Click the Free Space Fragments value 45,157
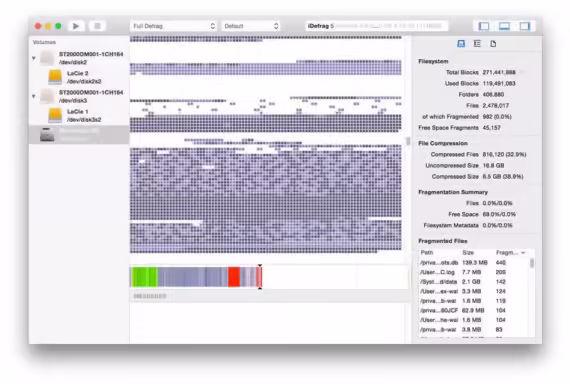The width and height of the screenshot is (570, 384). coord(491,128)
